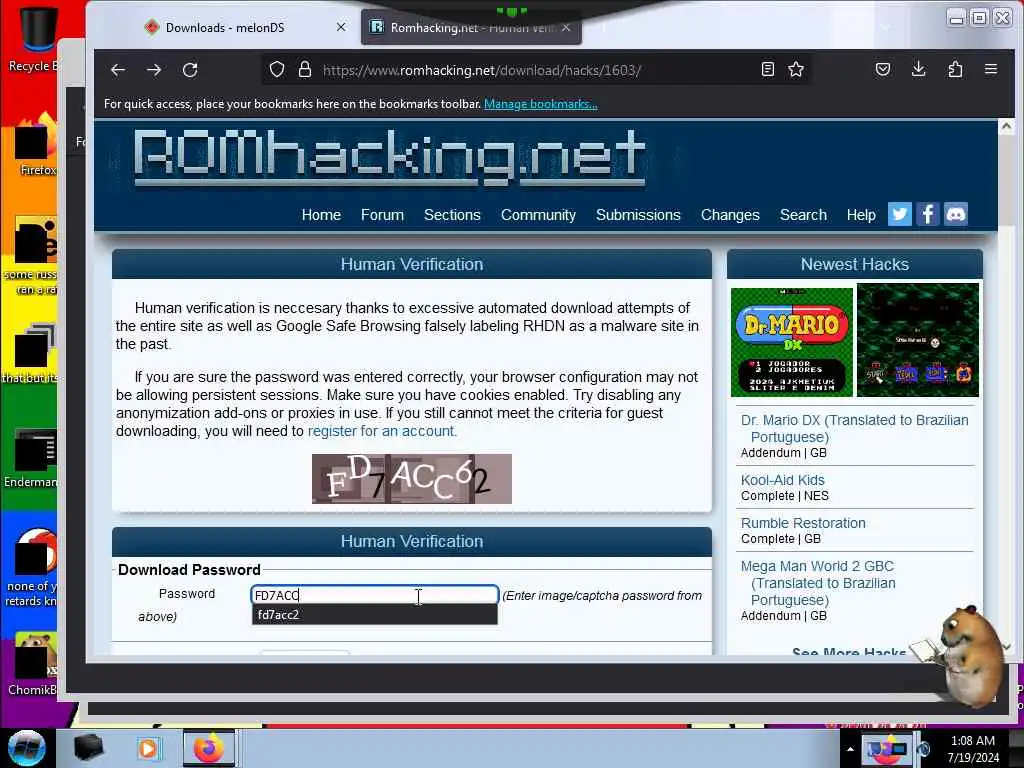Focus the download Password field
The height and width of the screenshot is (768, 1024).
[x=375, y=595]
